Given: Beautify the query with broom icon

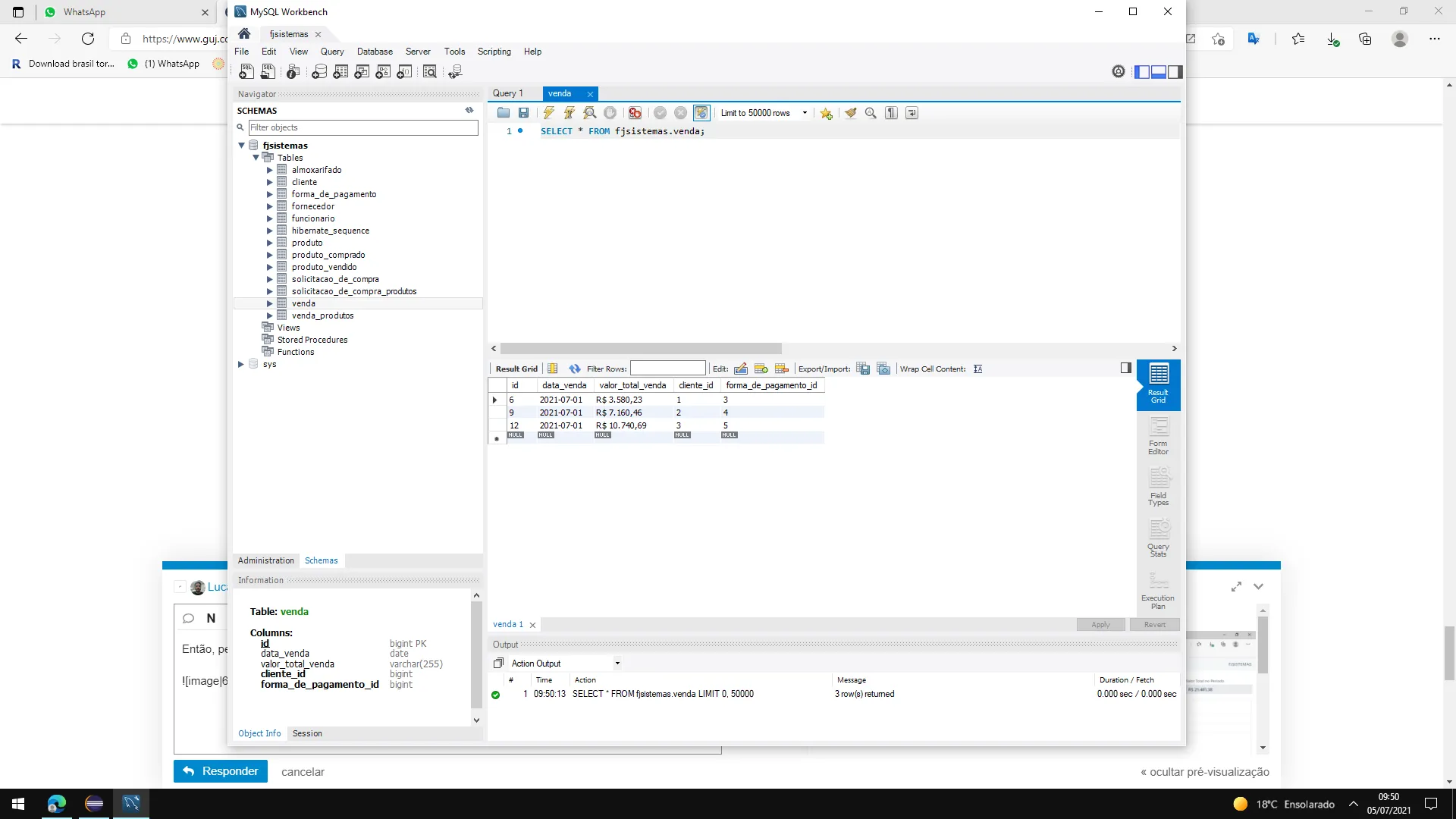Looking at the screenshot, I should coord(851,113).
